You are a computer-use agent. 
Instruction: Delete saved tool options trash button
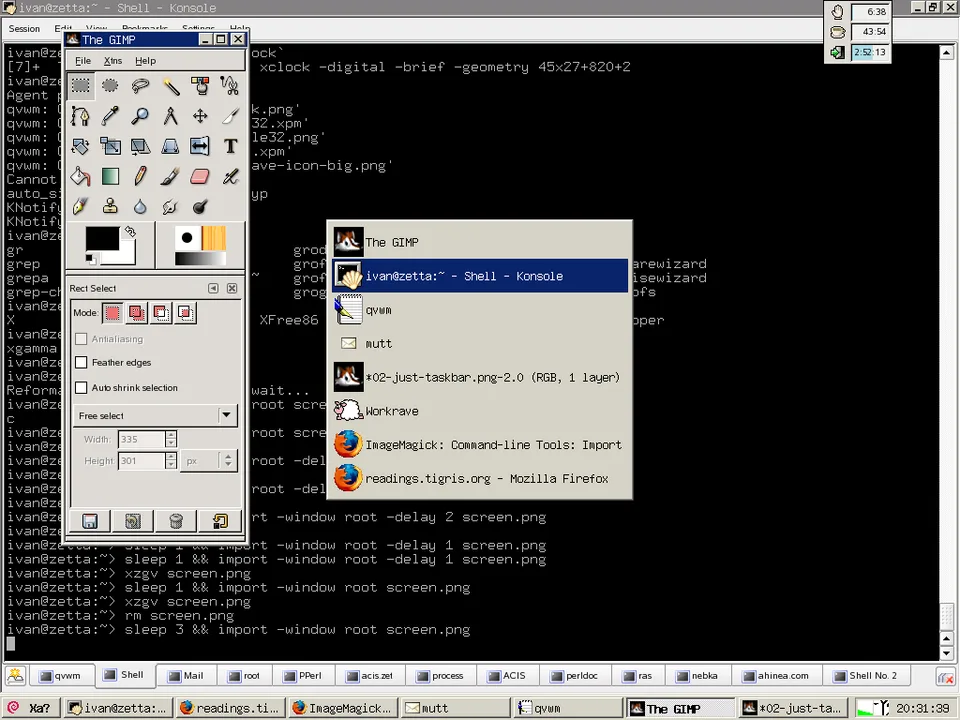coord(176,521)
